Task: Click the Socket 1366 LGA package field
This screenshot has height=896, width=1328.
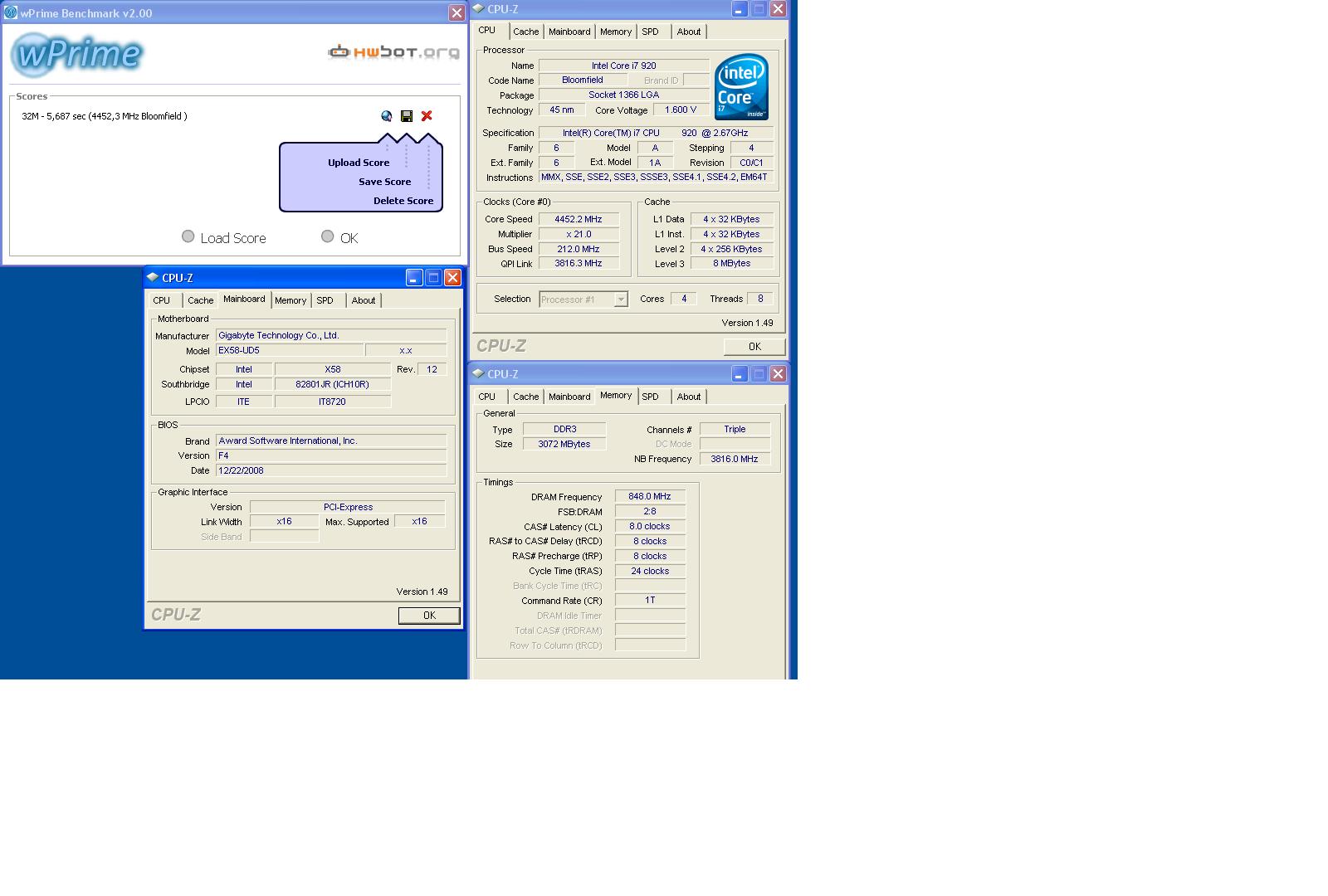Action: tap(624, 95)
